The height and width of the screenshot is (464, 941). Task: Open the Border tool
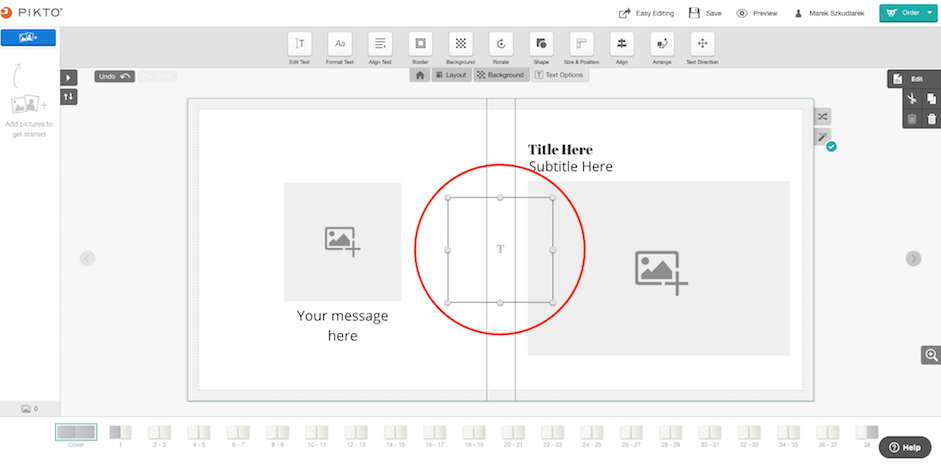[x=420, y=44]
